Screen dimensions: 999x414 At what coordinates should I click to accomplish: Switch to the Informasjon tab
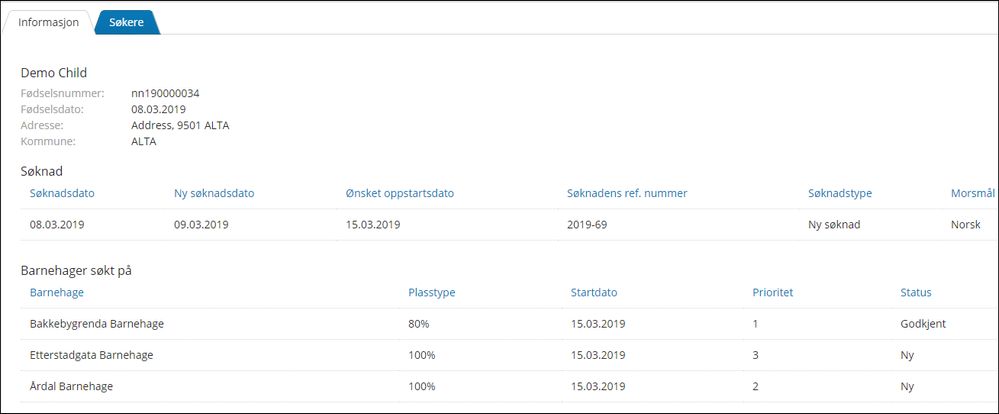click(x=48, y=22)
